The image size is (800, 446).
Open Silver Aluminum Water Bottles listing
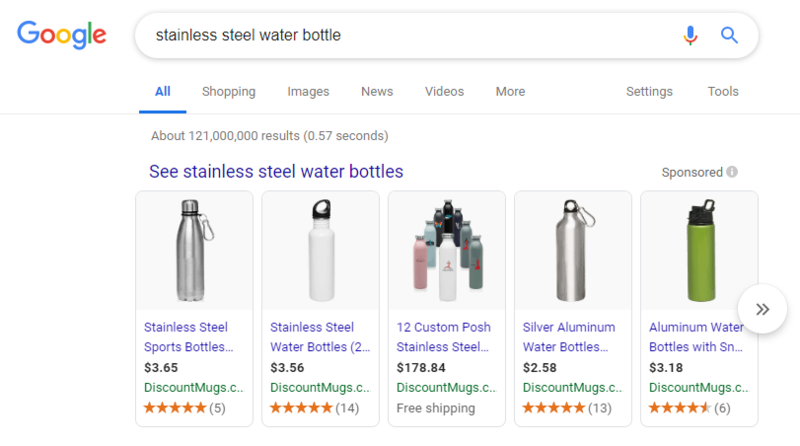tap(566, 337)
